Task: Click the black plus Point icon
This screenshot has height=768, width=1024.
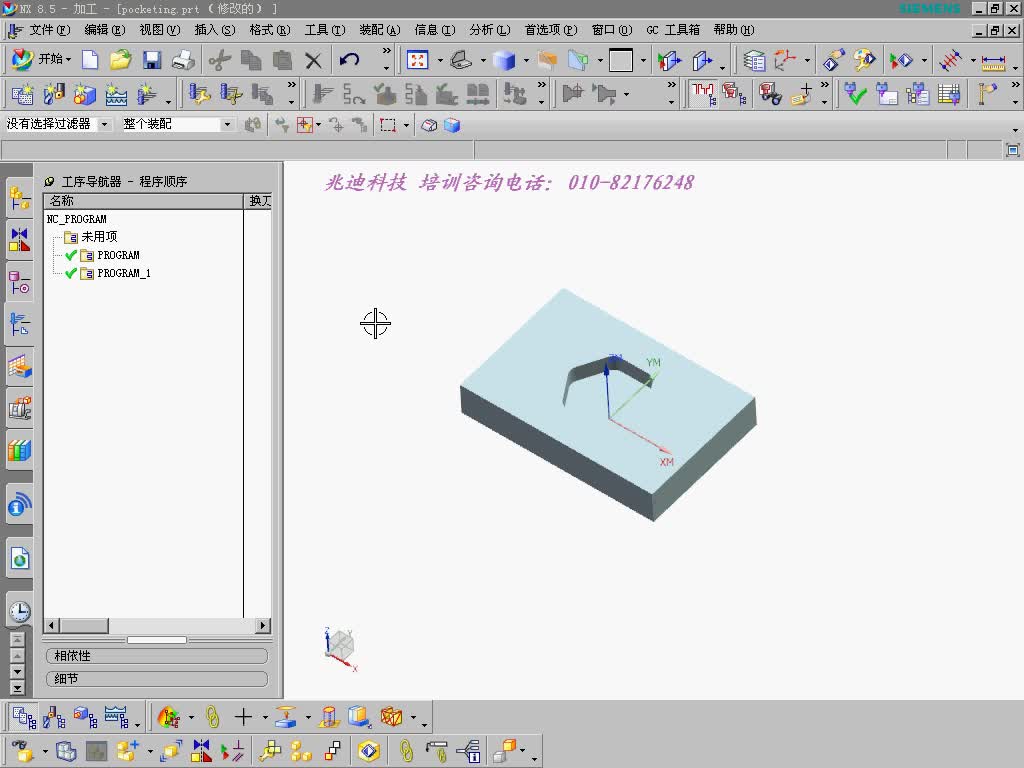Action: click(243, 717)
